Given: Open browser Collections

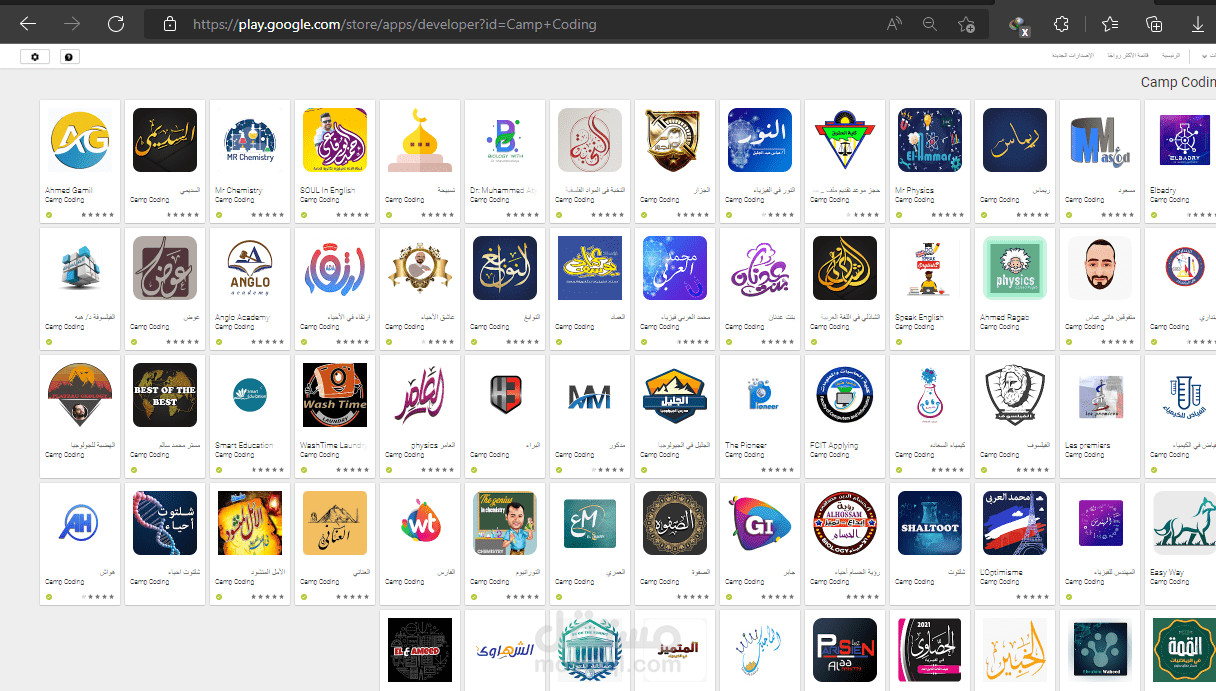Looking at the screenshot, I should 1154,24.
